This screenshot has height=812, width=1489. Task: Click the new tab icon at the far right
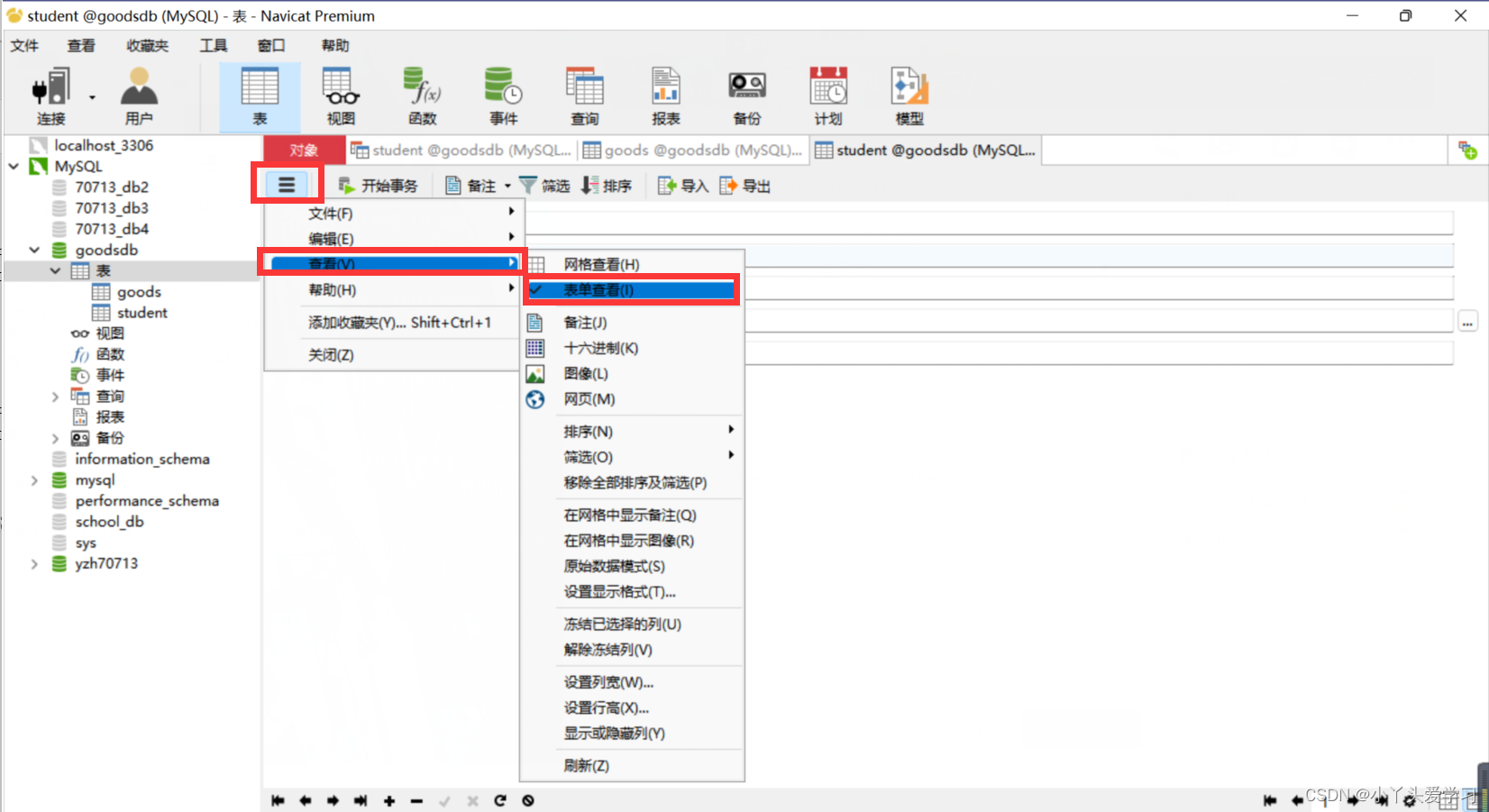coord(1467,151)
